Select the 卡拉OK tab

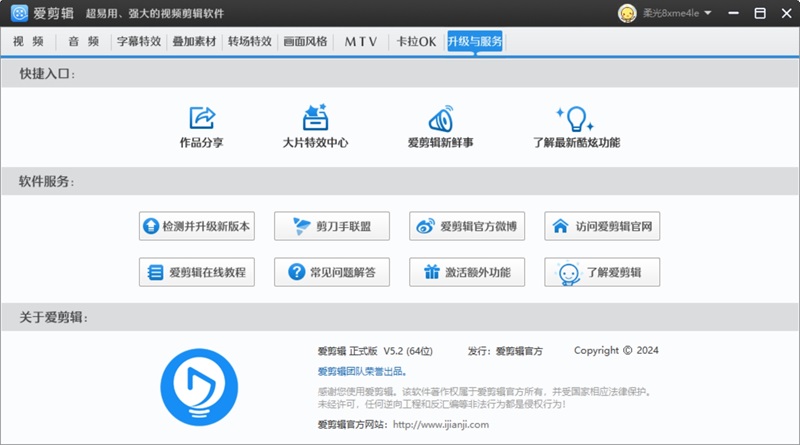pos(416,41)
